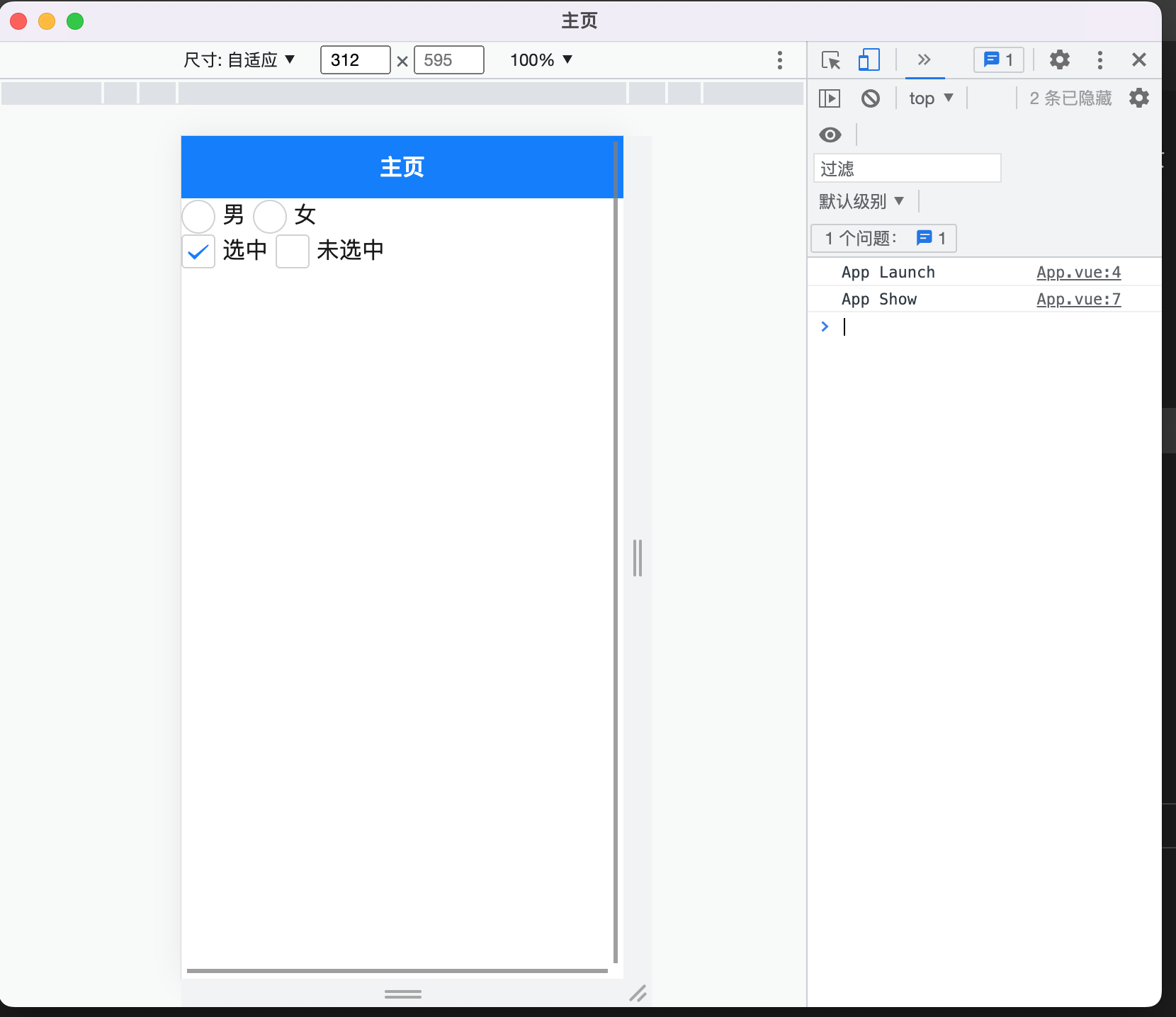Click the width field showing 312

coord(355,60)
